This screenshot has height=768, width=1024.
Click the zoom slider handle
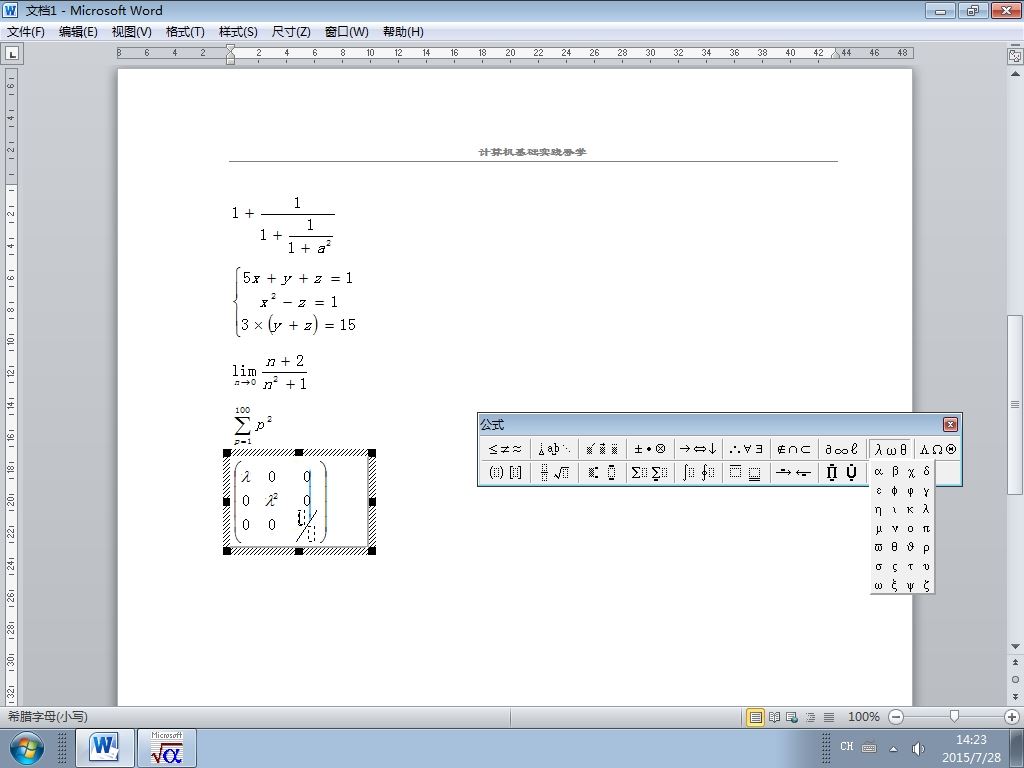(954, 716)
